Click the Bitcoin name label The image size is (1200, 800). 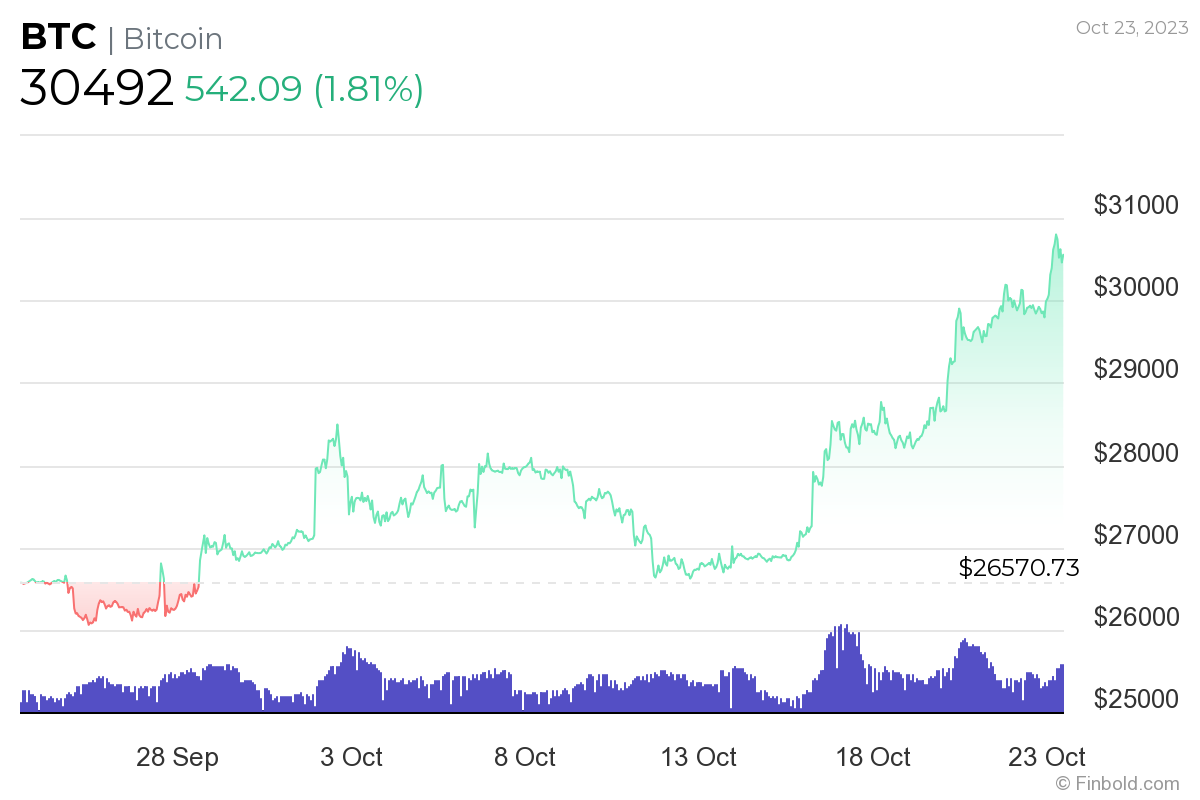coord(172,39)
